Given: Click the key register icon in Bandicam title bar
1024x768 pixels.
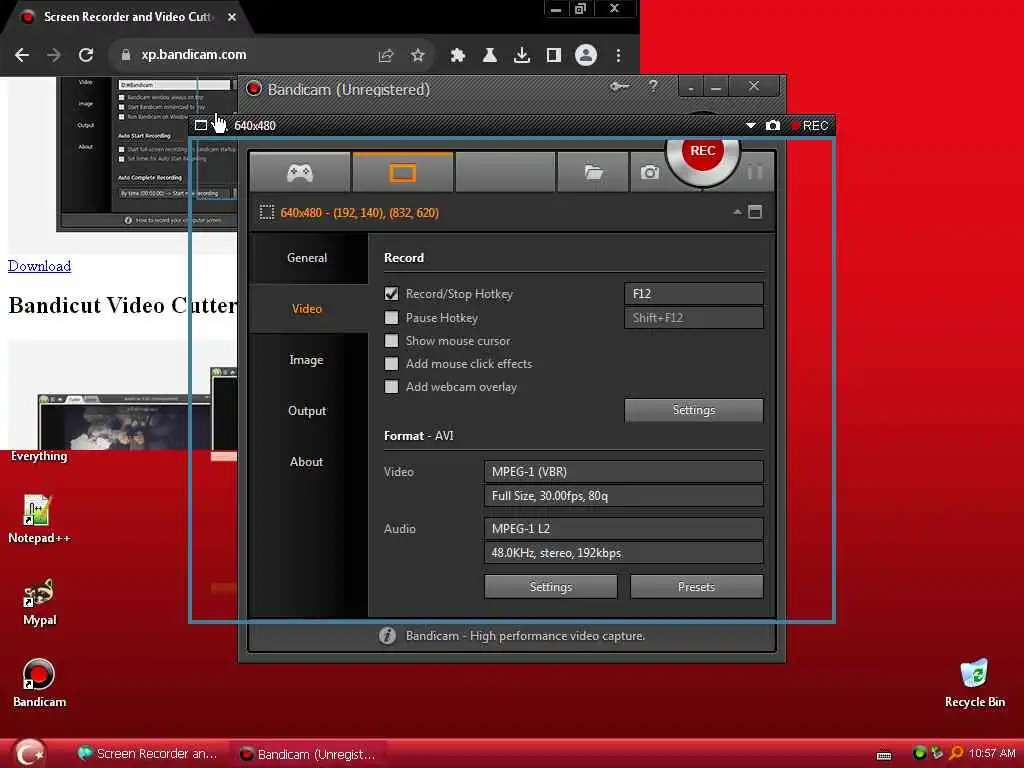Looking at the screenshot, I should 619,86.
